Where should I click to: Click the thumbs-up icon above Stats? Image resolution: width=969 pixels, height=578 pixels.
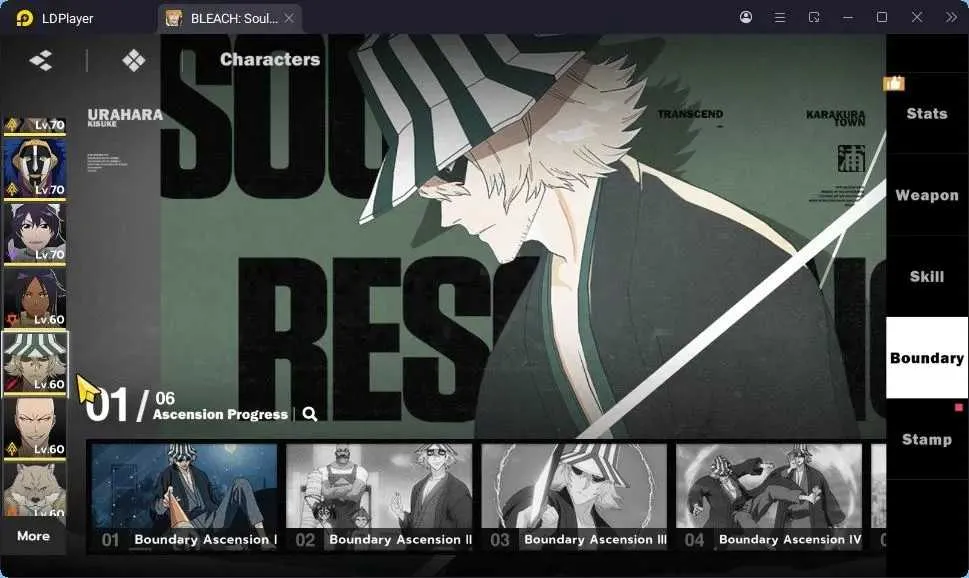(x=894, y=82)
